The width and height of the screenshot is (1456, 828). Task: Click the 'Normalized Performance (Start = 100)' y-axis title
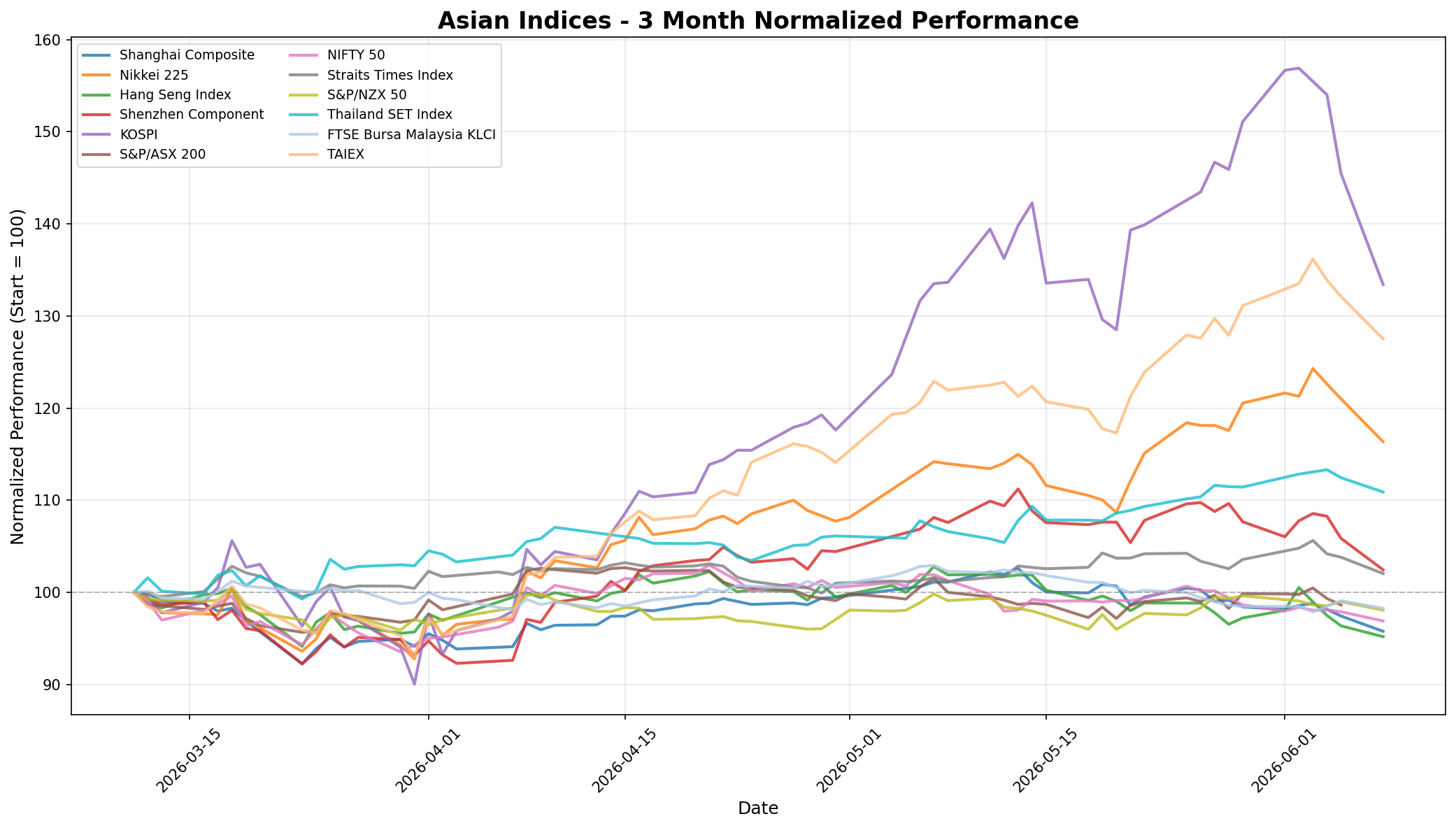(x=17, y=377)
